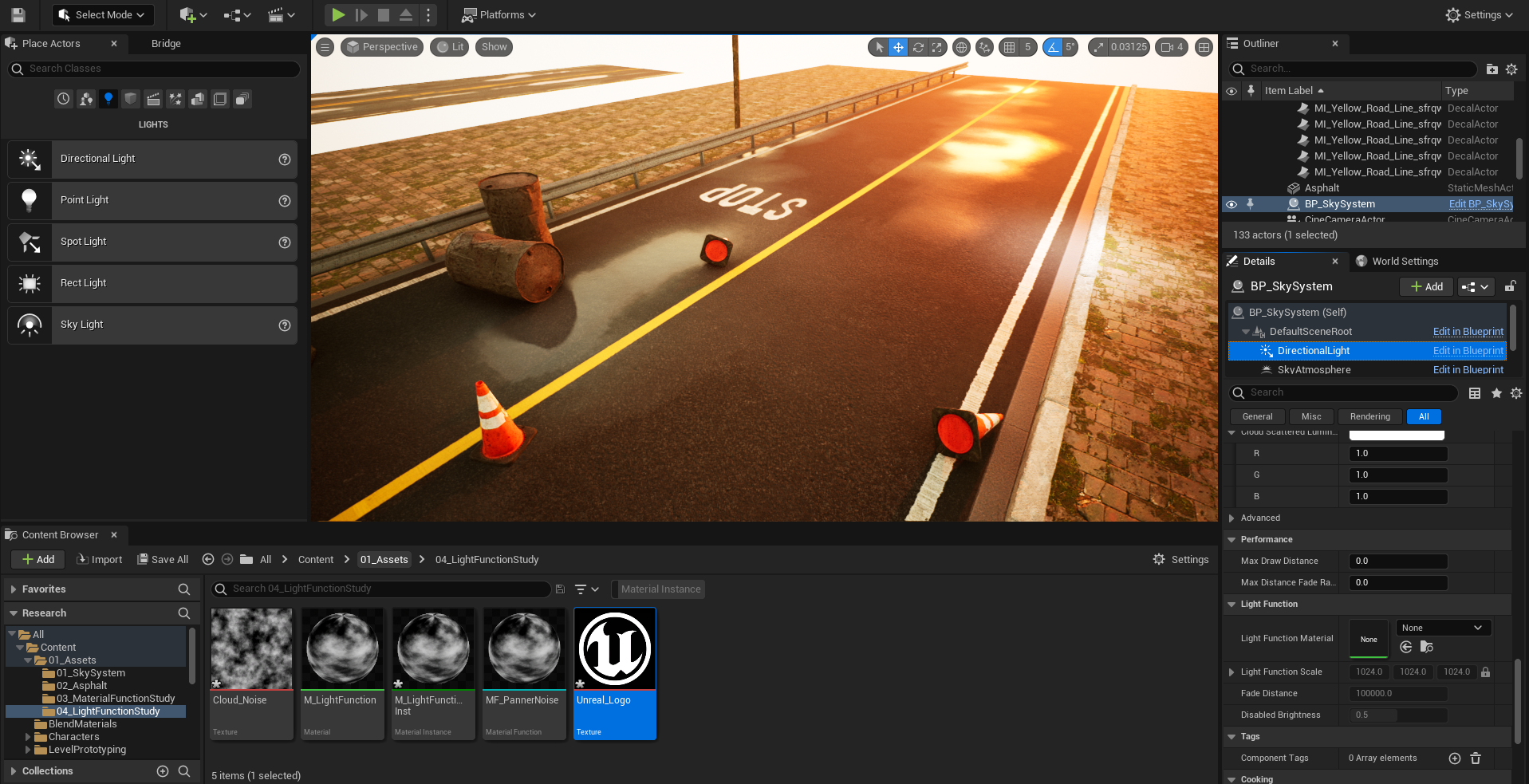This screenshot has width=1529, height=784.
Task: Open the main Settings dropdown
Action: point(1480,14)
